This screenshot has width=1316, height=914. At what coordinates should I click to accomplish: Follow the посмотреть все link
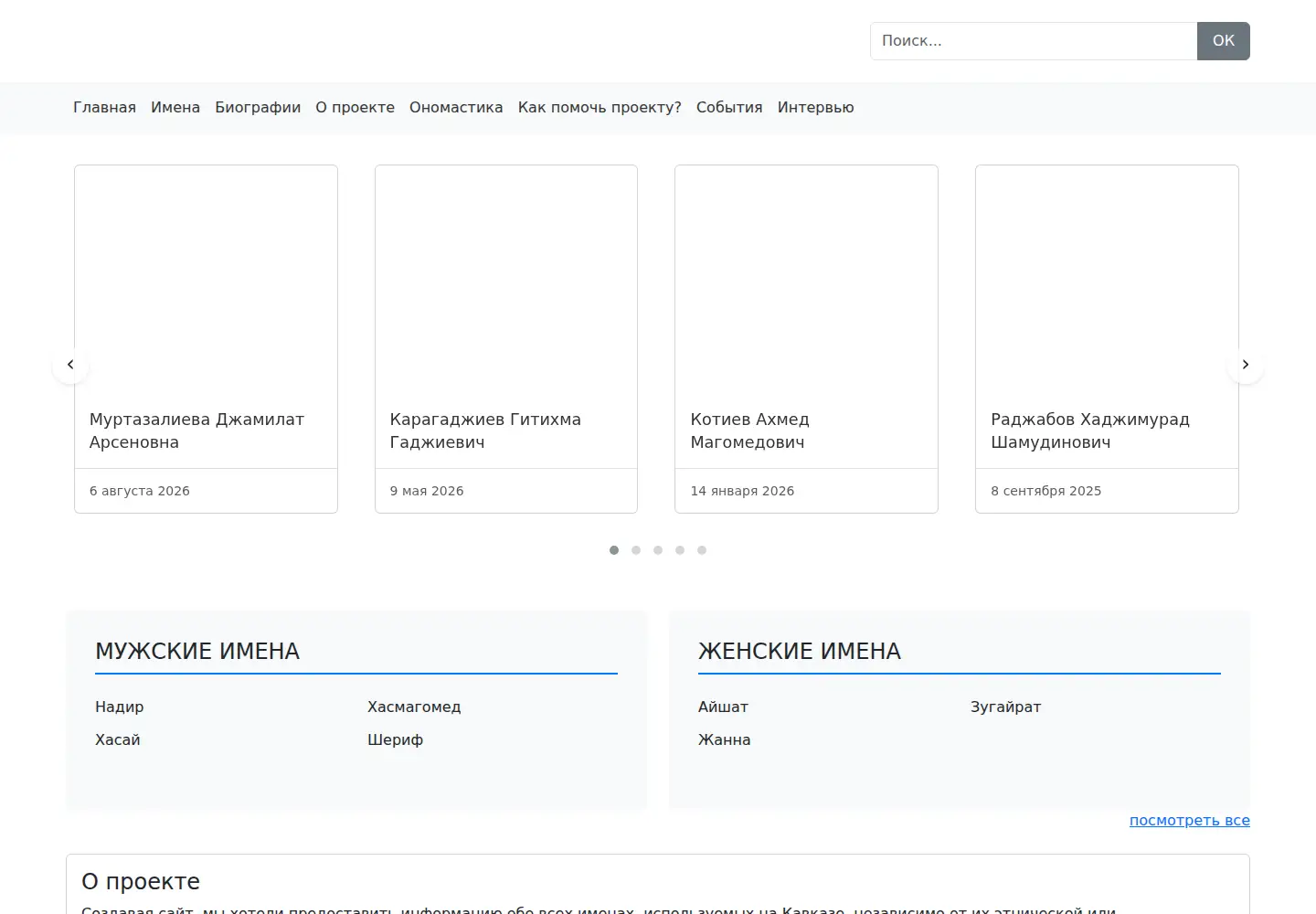pyautogui.click(x=1189, y=821)
